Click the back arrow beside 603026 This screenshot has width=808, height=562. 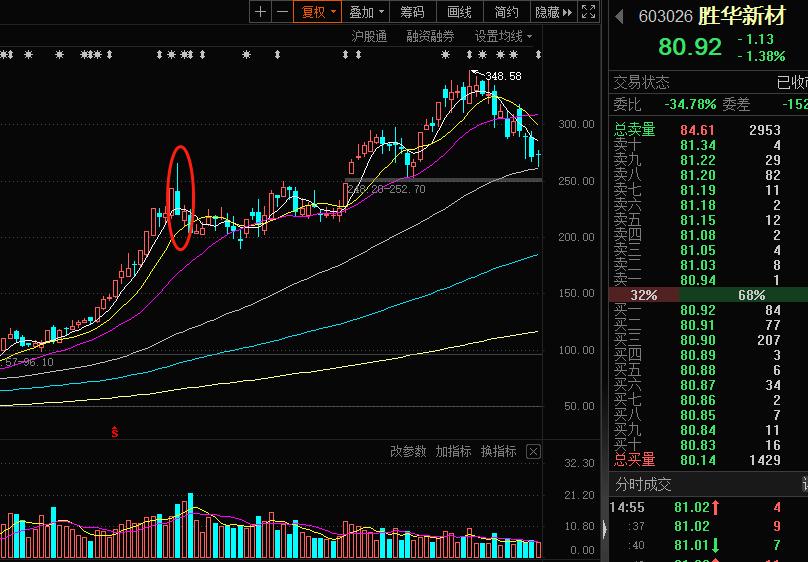tap(620, 16)
